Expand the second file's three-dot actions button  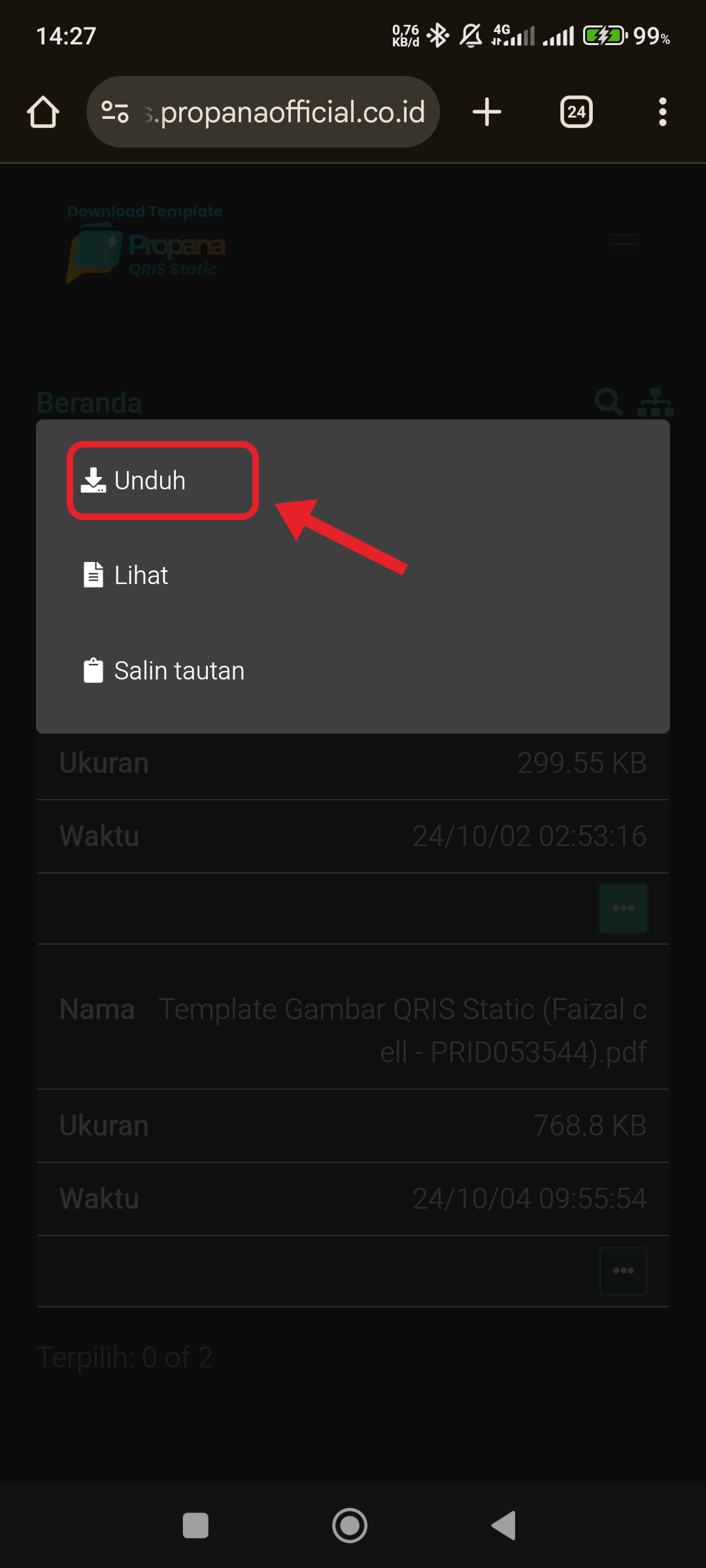pos(623,1271)
